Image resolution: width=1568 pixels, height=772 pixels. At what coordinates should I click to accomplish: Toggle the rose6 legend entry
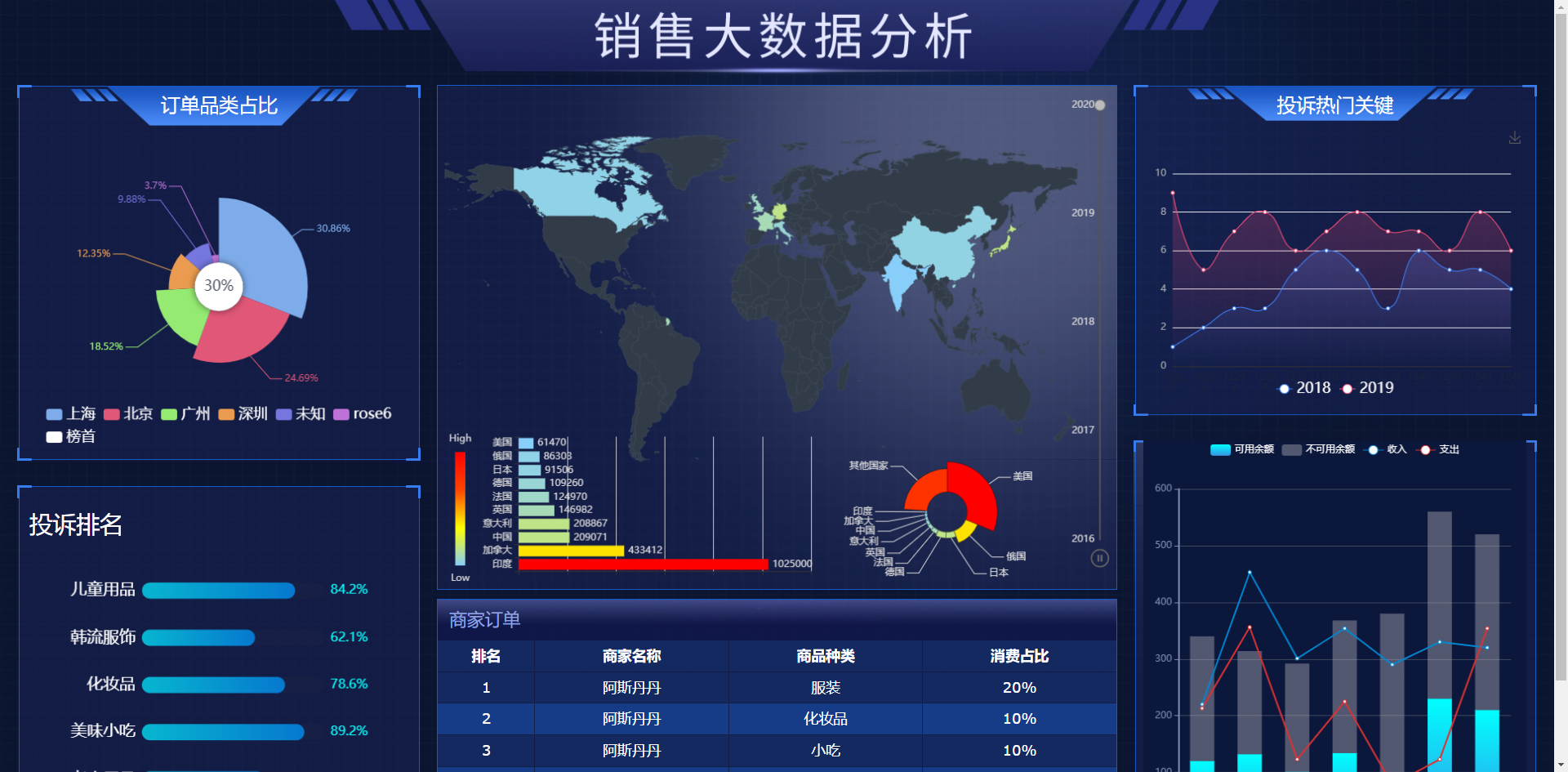[362, 413]
